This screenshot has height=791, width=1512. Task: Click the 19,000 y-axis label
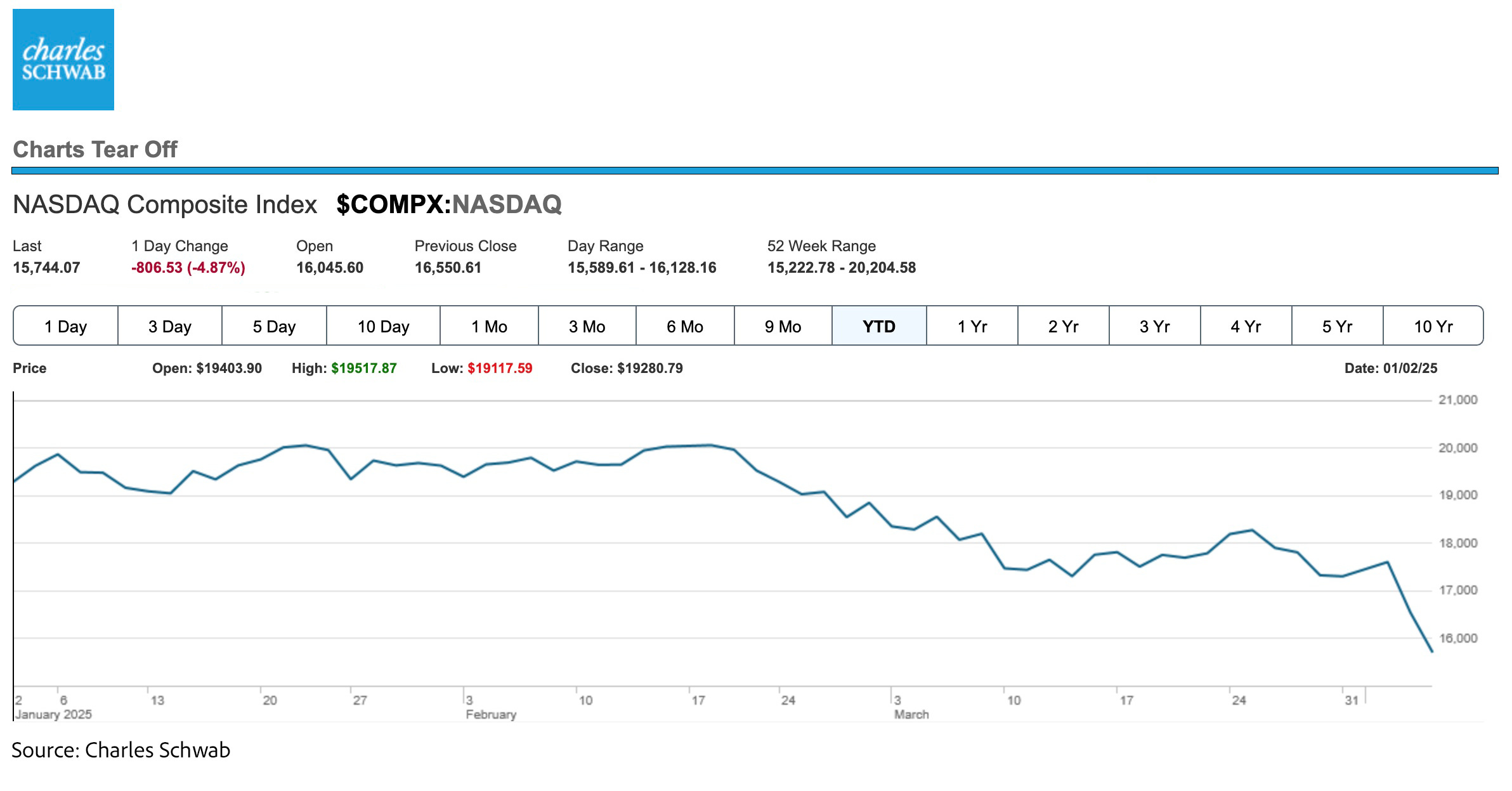(1458, 495)
